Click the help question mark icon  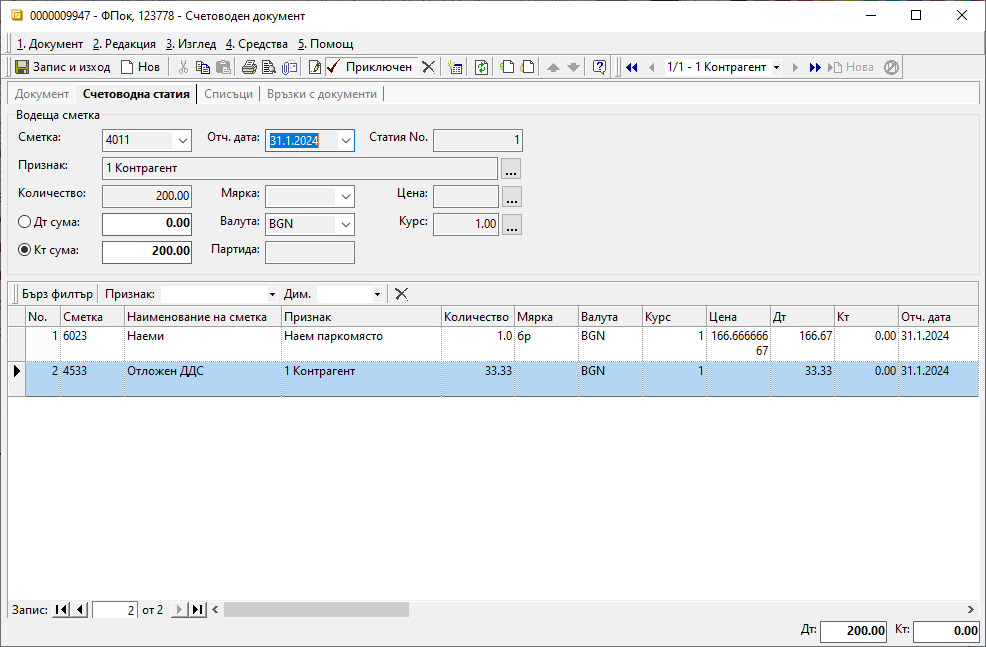[x=600, y=67]
